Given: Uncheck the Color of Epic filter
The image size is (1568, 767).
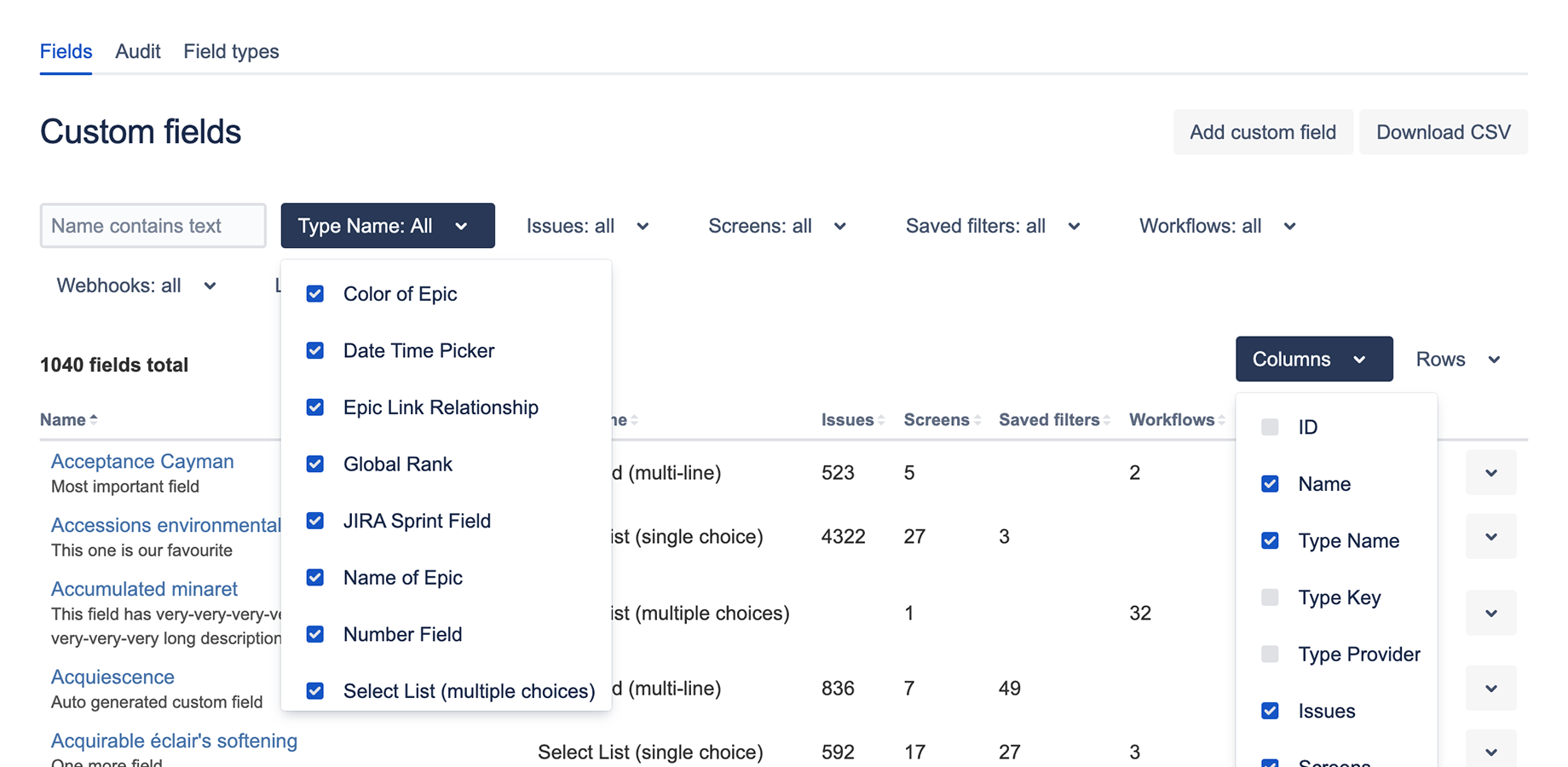Looking at the screenshot, I should (x=314, y=293).
